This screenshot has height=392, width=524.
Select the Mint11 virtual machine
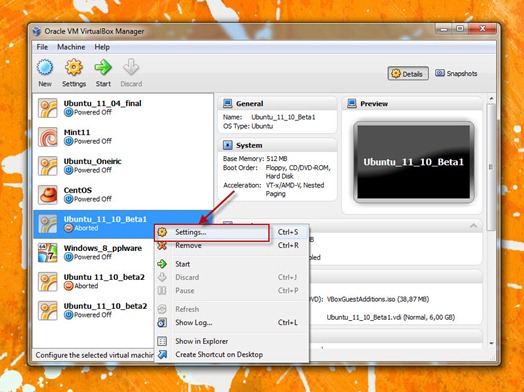pyautogui.click(x=123, y=137)
